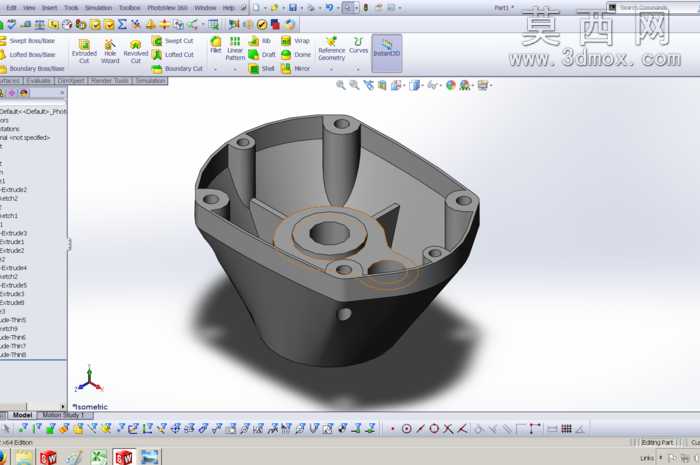This screenshot has height=465, width=700.
Task: Open the Toolbox menu
Action: click(129, 8)
